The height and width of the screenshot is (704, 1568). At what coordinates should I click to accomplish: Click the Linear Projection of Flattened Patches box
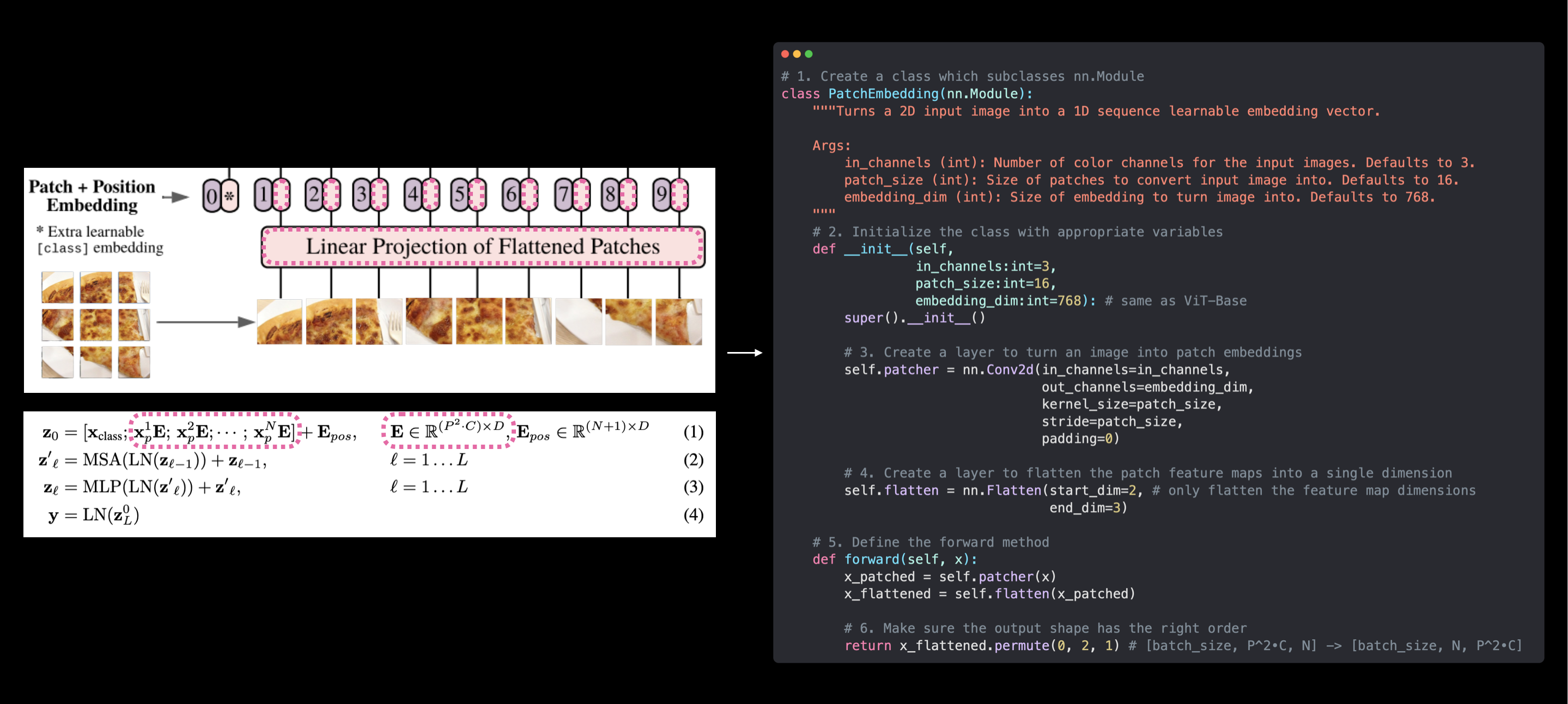[x=483, y=247]
